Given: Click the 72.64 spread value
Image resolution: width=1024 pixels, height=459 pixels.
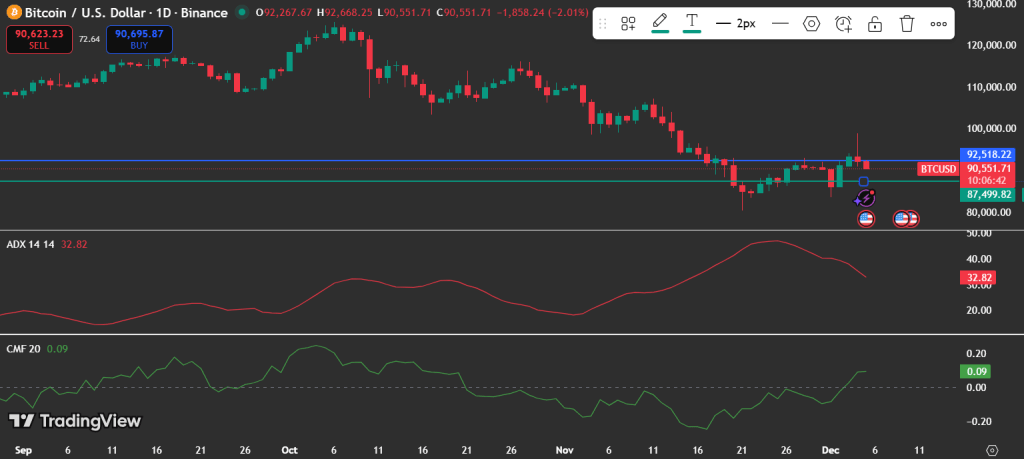Looking at the screenshot, I should point(89,39).
